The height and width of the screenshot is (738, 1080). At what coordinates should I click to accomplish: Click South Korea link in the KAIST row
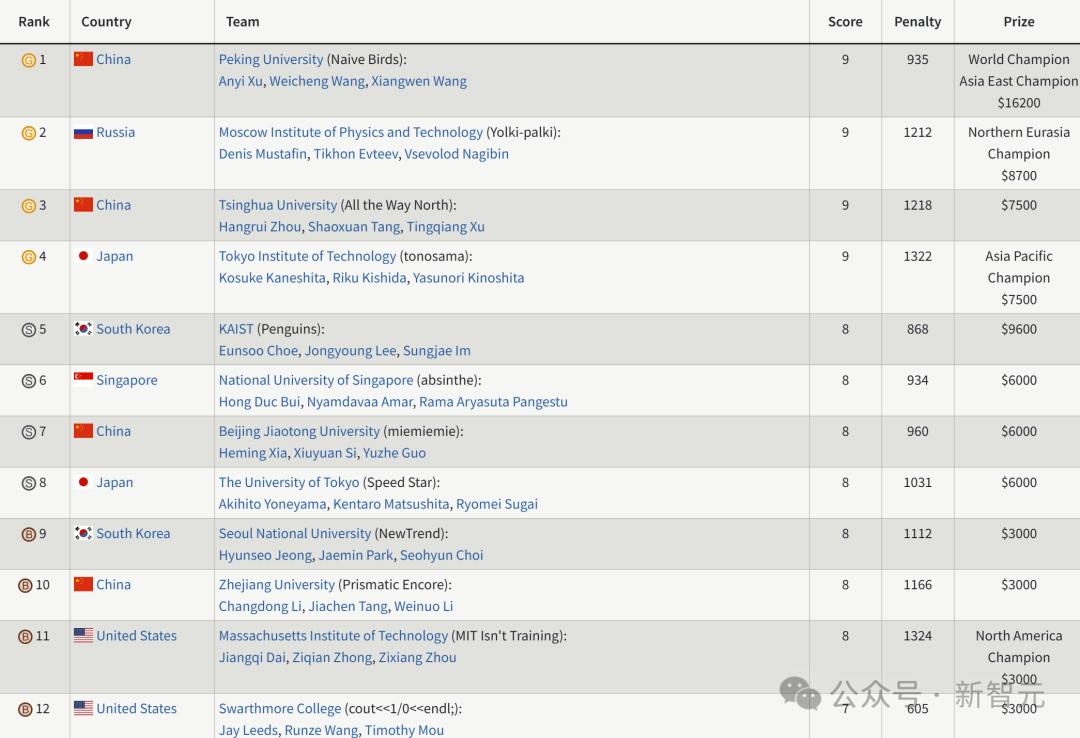(133, 329)
